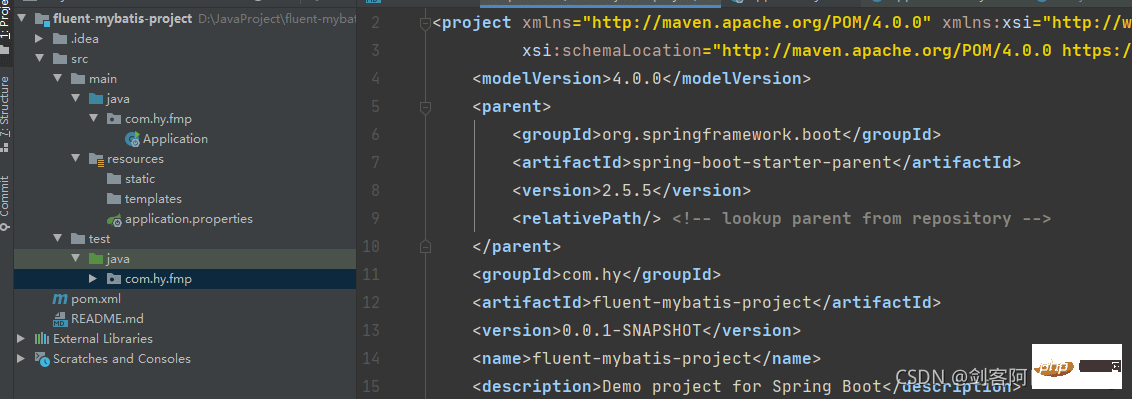Expand External Libraries node
Image resolution: width=1132 pixels, height=399 pixels.
coord(22,338)
